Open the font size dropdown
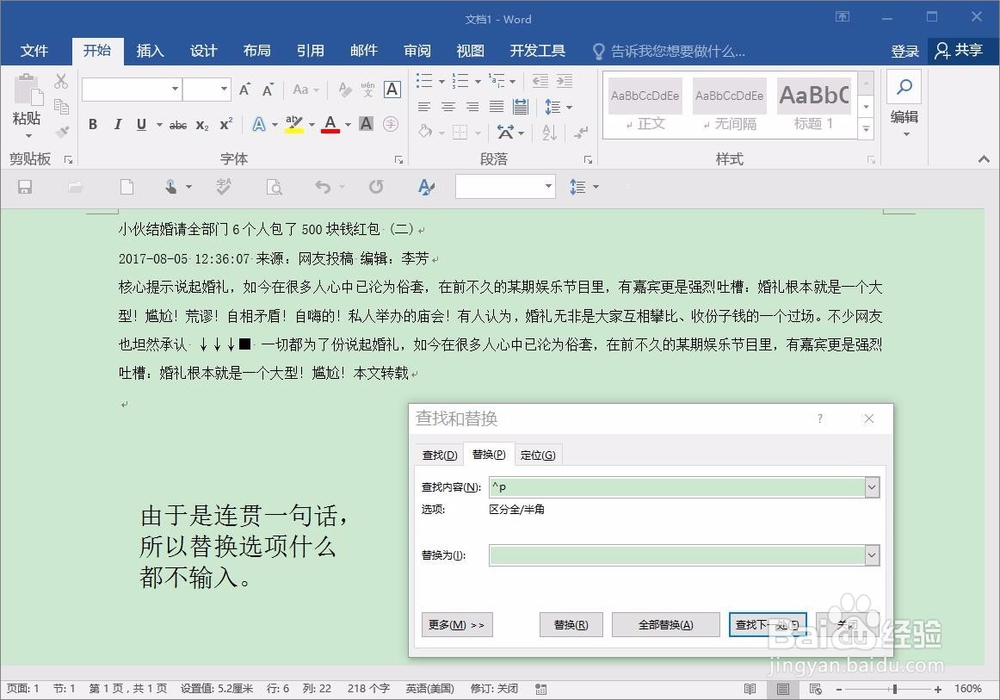Viewport: 1000px width, 700px height. click(222, 89)
